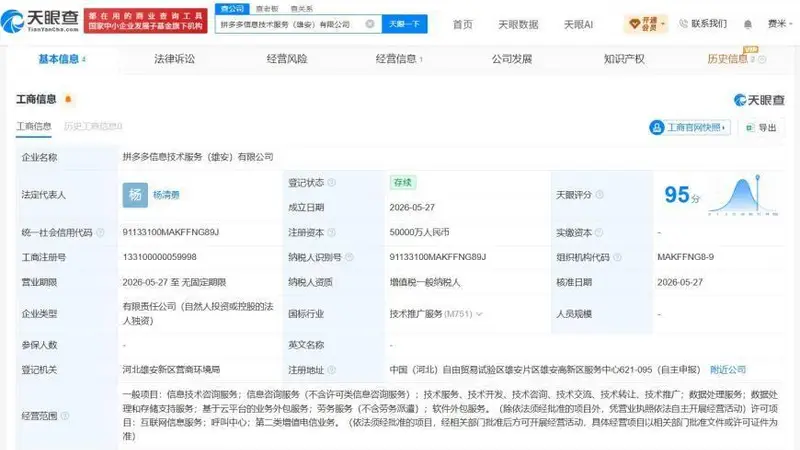Open 首页 in the top navigation
Screen dimensions: 800x450
tap(463, 24)
